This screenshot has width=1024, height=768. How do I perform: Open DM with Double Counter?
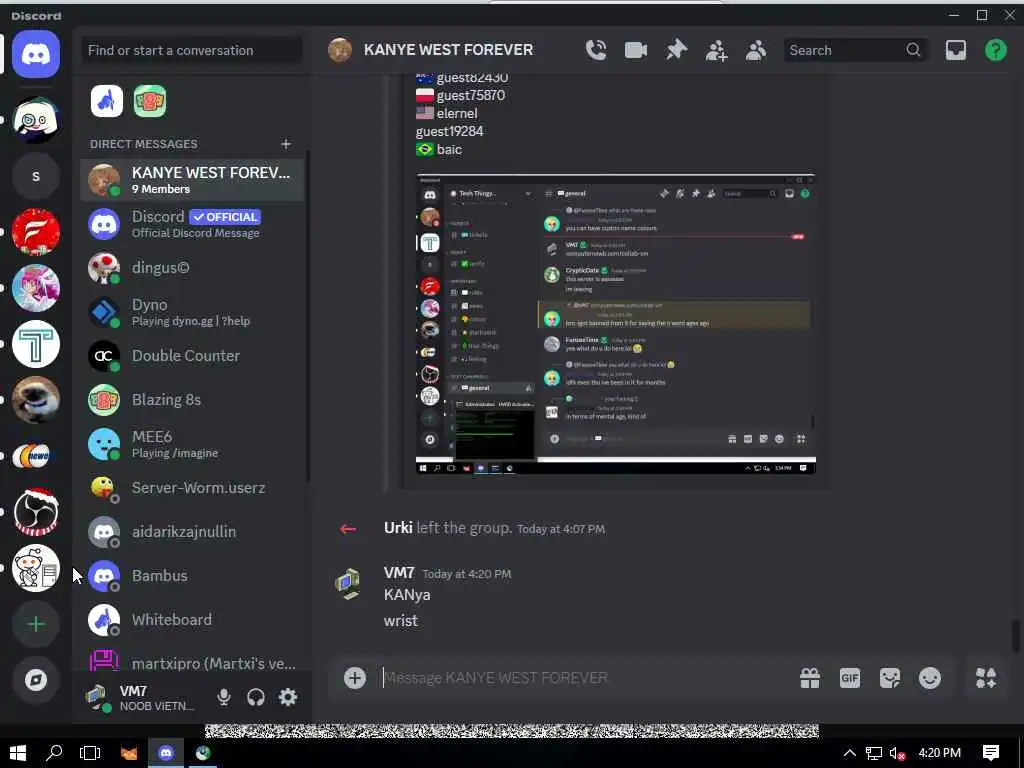[x=193, y=356]
